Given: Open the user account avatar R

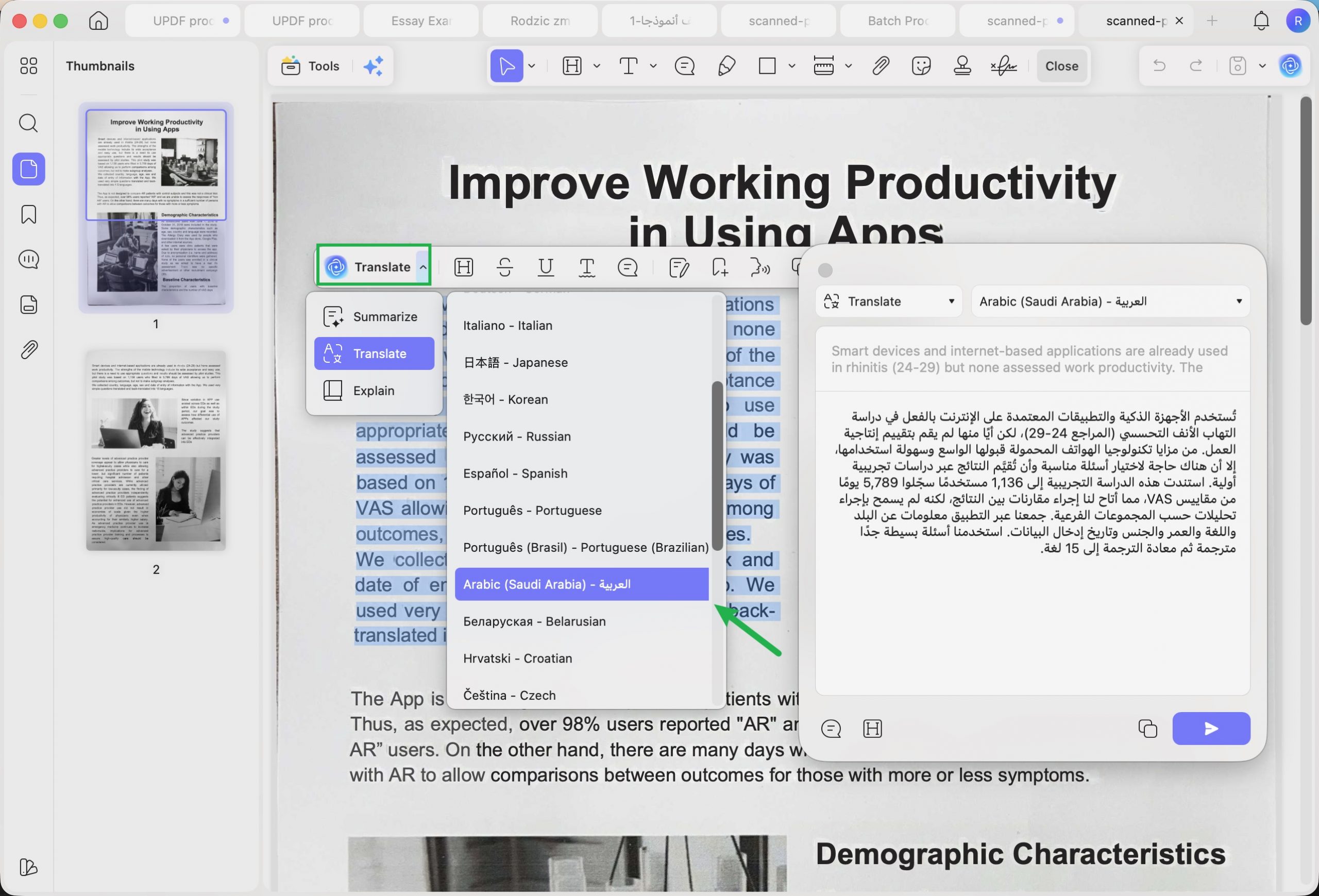Looking at the screenshot, I should pyautogui.click(x=1297, y=21).
